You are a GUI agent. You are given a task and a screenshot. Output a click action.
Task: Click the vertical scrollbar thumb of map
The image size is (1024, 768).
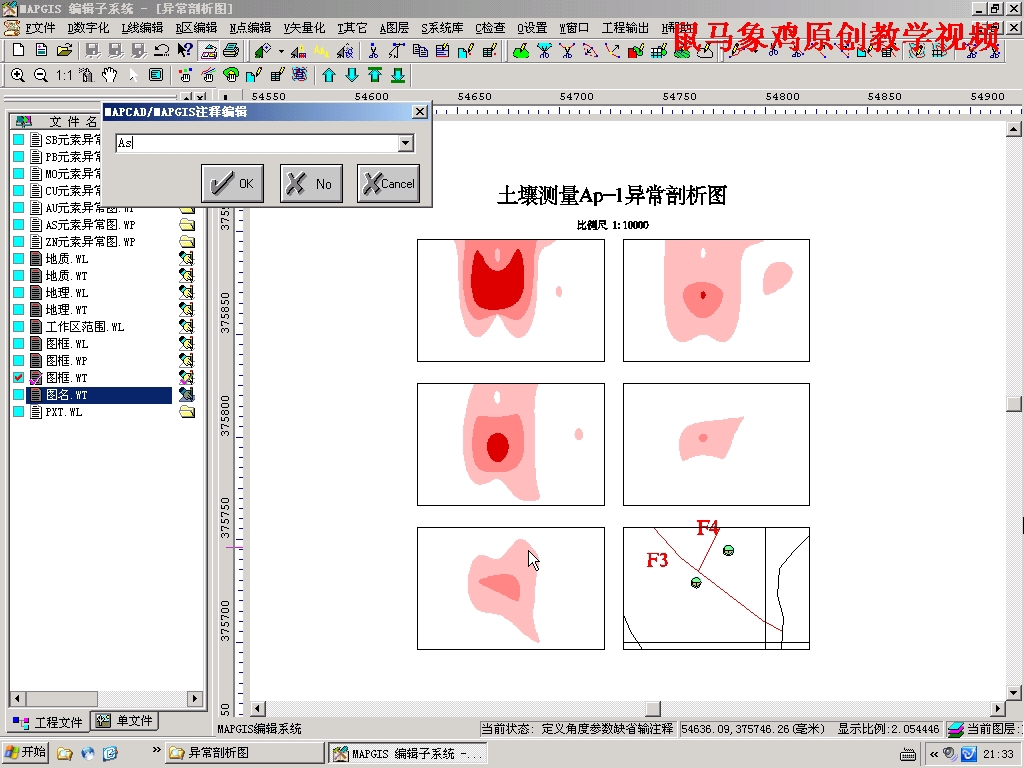(x=1014, y=404)
